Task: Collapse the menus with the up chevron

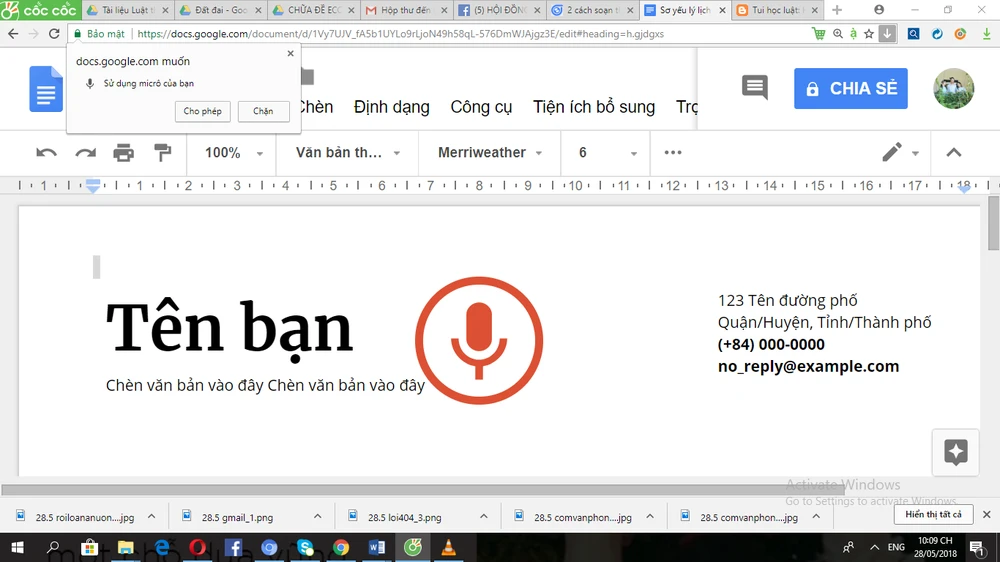Action: (x=953, y=153)
